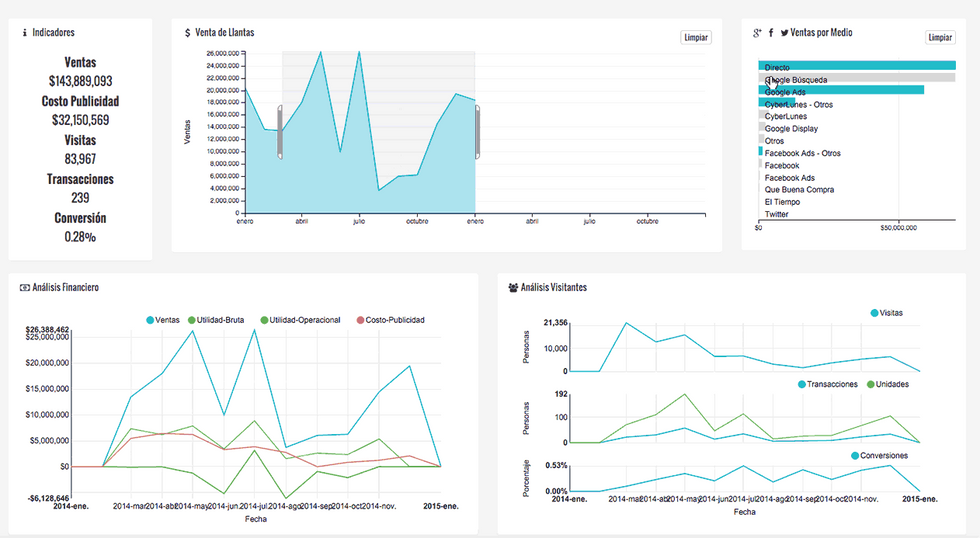980x538 pixels.
Task: Click the right brush handle on sales chart
Action: pos(478,132)
